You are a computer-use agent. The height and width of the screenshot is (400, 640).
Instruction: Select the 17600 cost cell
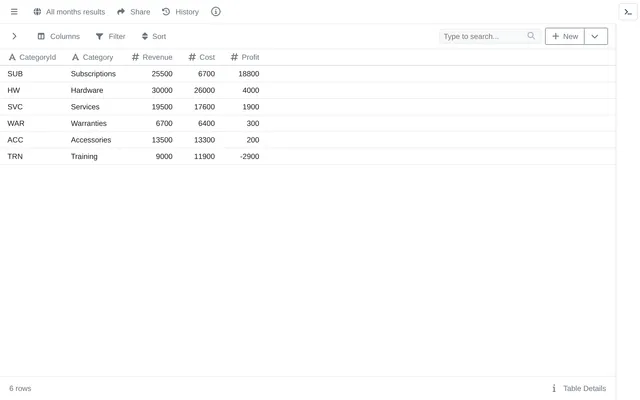[204, 107]
